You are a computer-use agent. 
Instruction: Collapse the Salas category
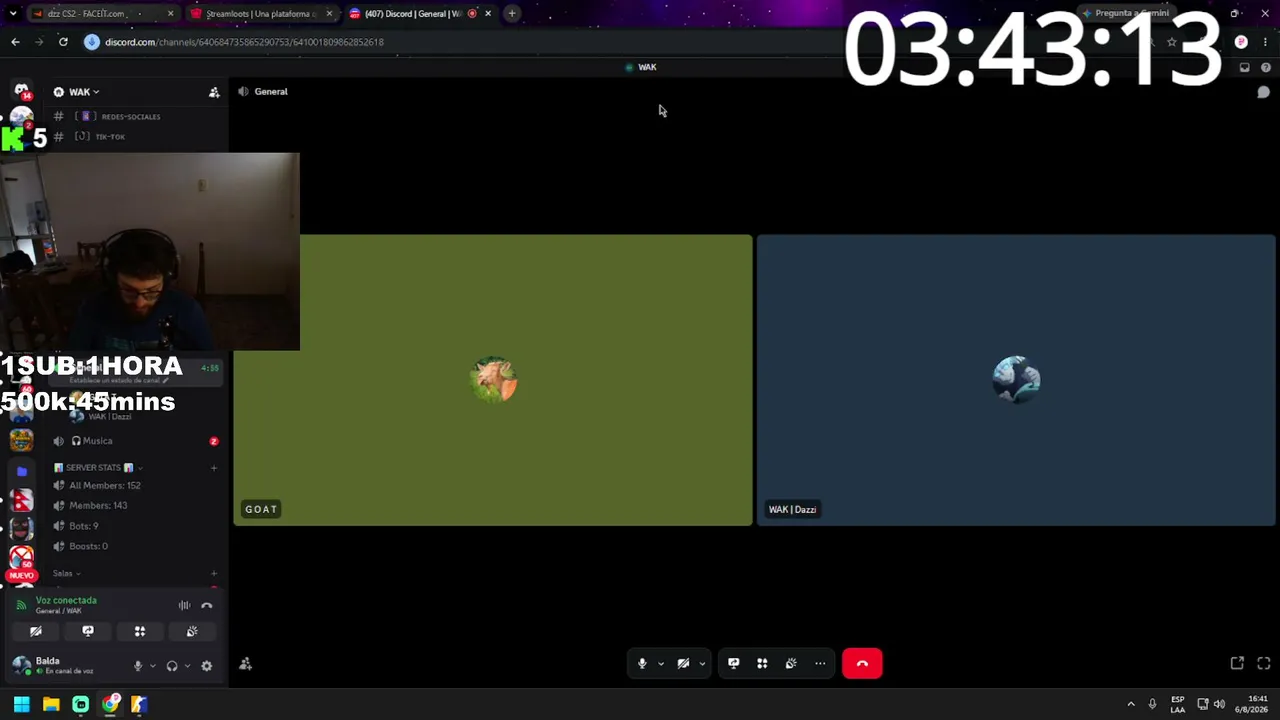click(67, 574)
